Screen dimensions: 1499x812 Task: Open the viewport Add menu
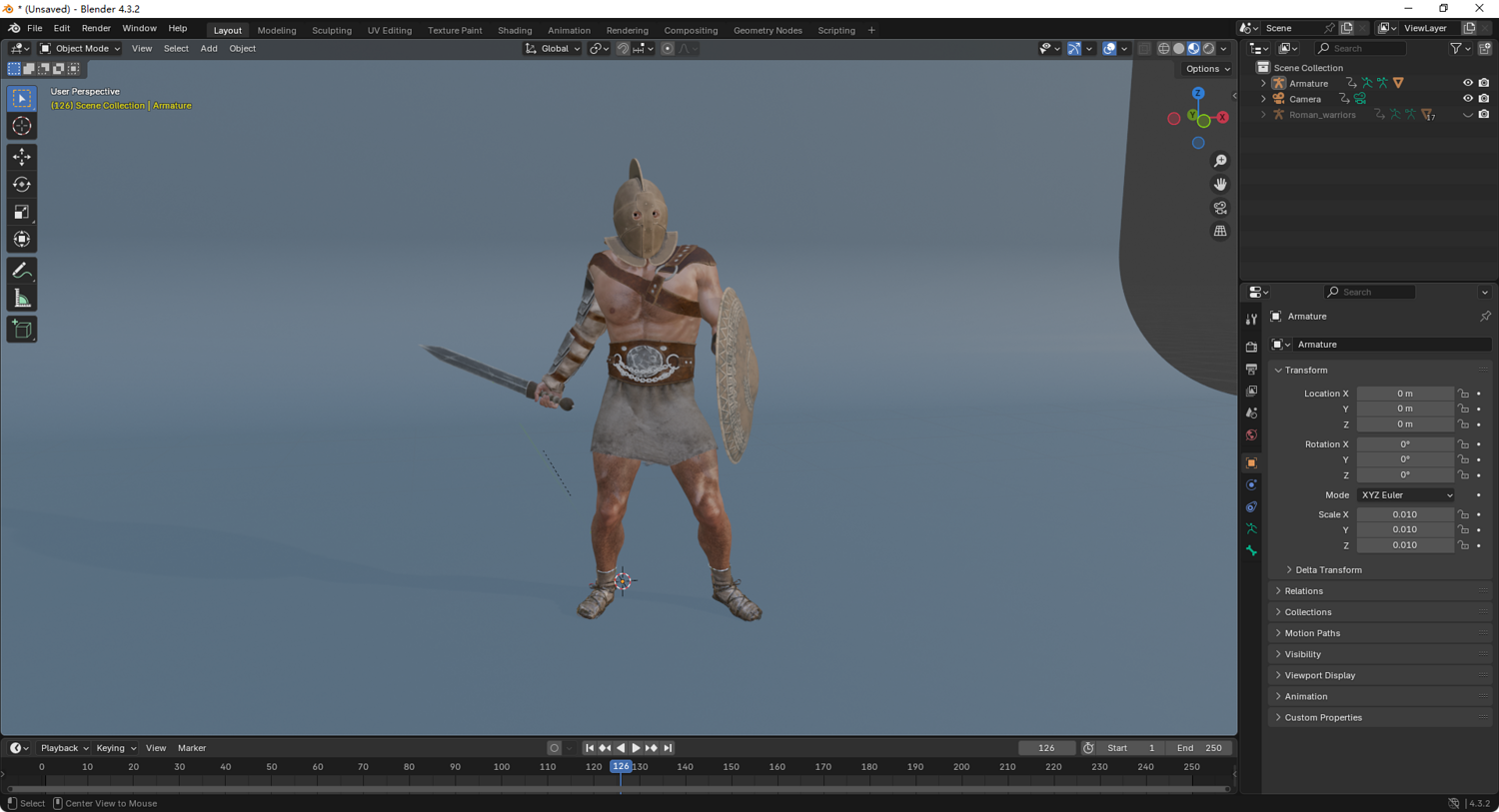[209, 49]
